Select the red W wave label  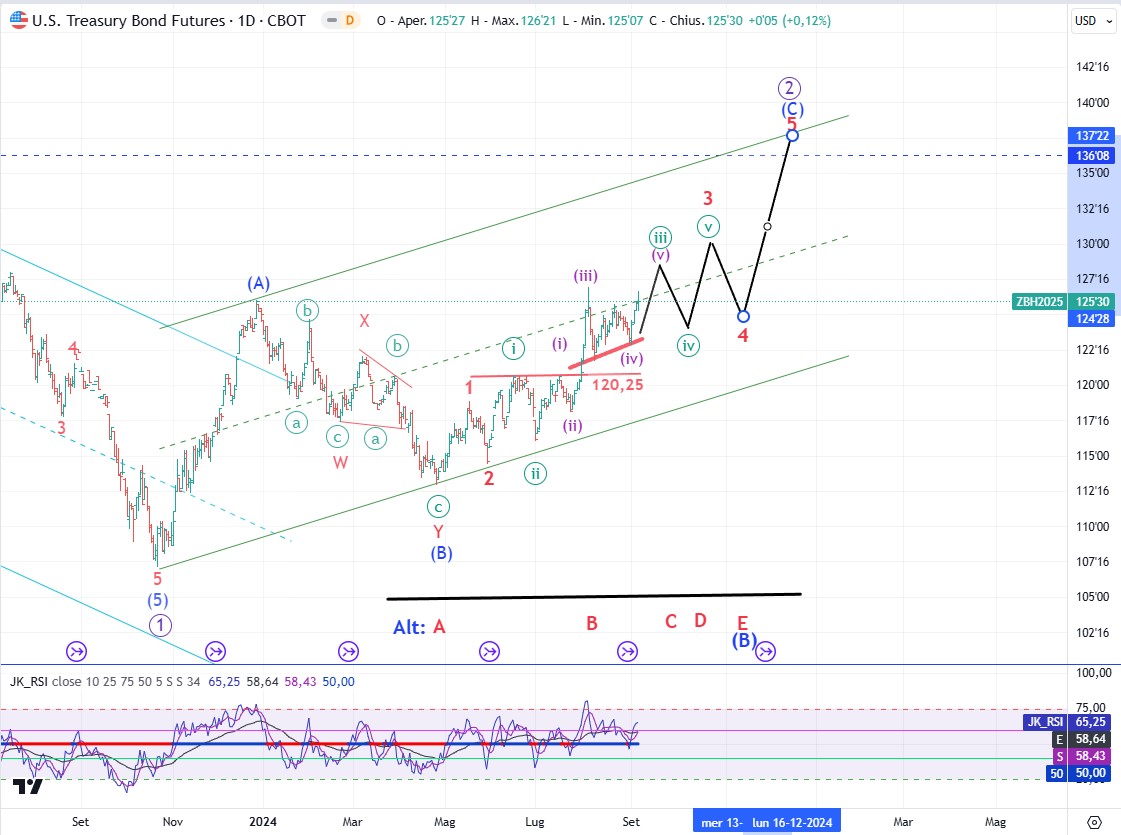pyautogui.click(x=340, y=463)
